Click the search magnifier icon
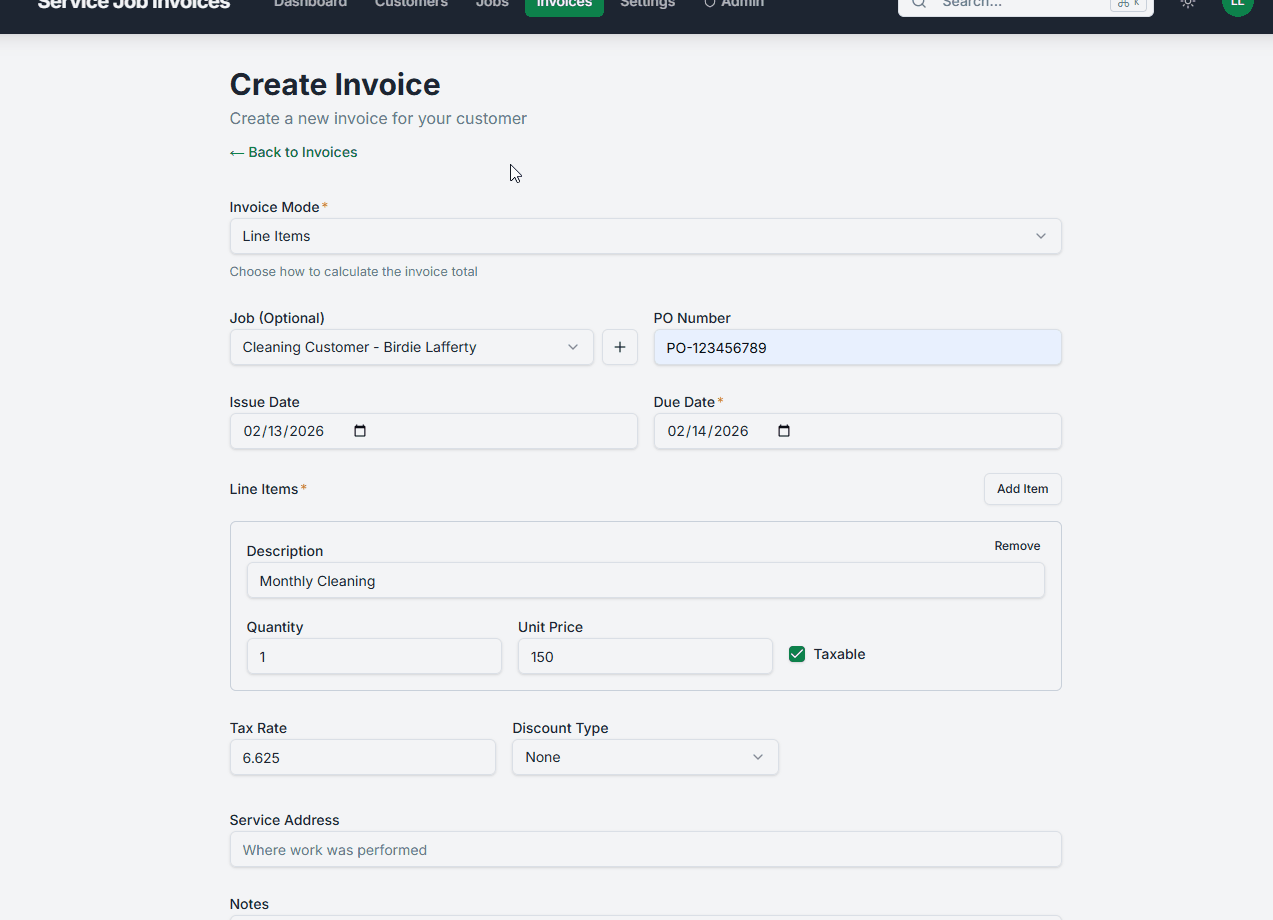 pyautogui.click(x=918, y=5)
